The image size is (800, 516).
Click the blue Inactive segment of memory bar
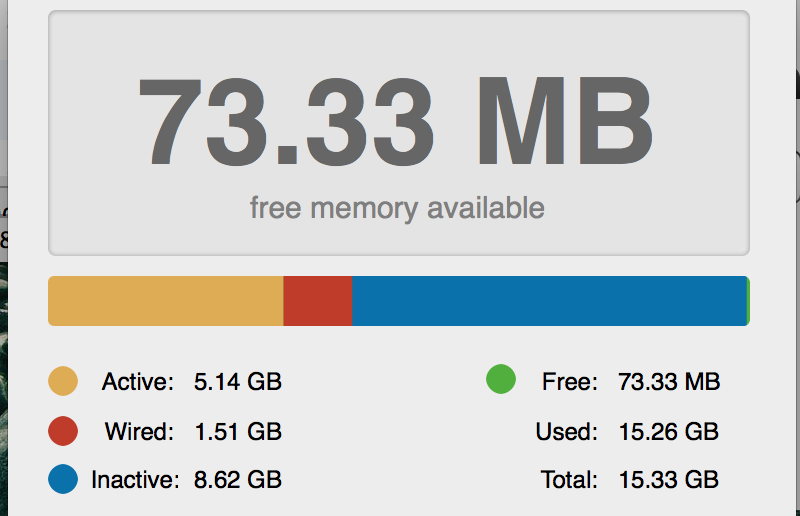(x=549, y=301)
